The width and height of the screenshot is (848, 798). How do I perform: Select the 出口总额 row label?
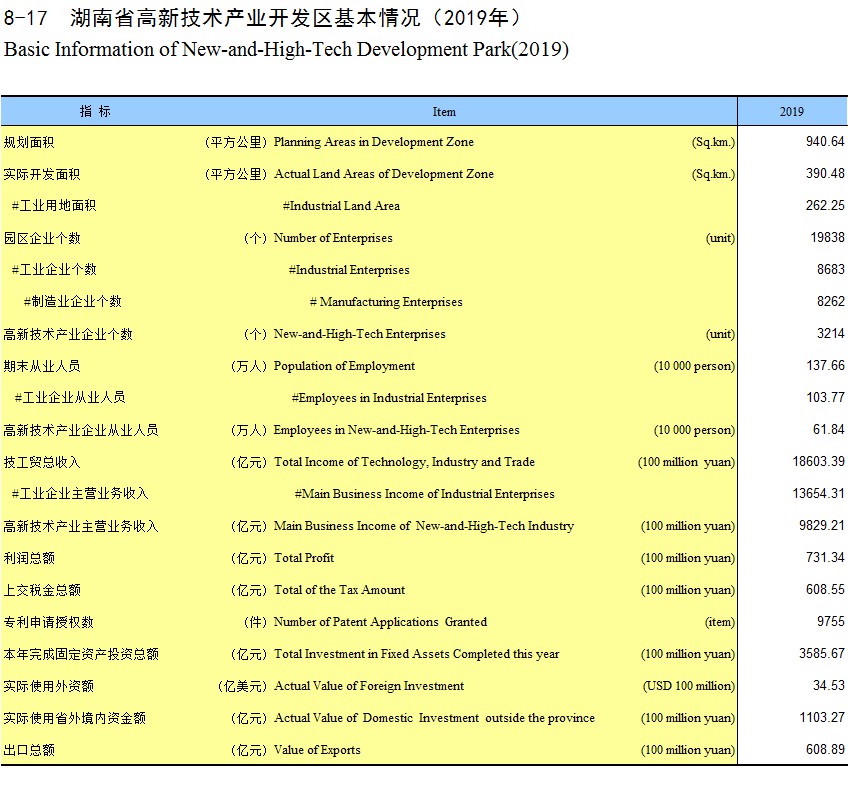pyautogui.click(x=29, y=750)
